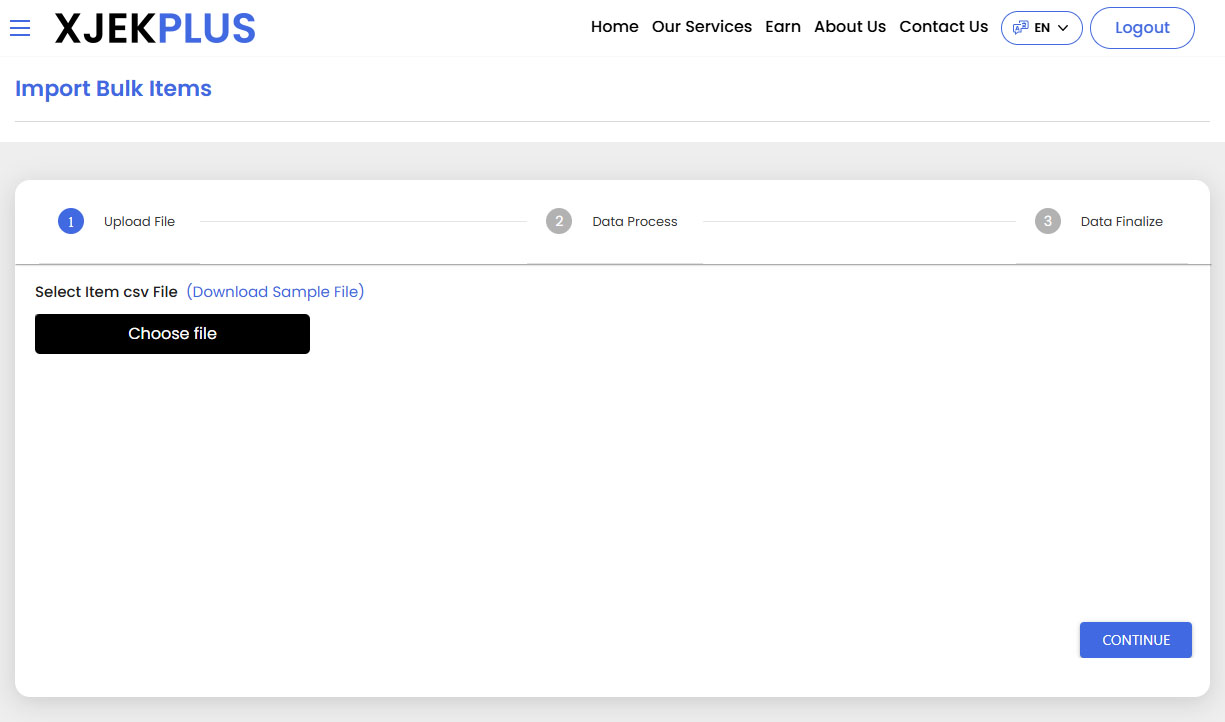This screenshot has height=722, width=1225.
Task: Select the step 3 circle icon
Action: 1047,222
